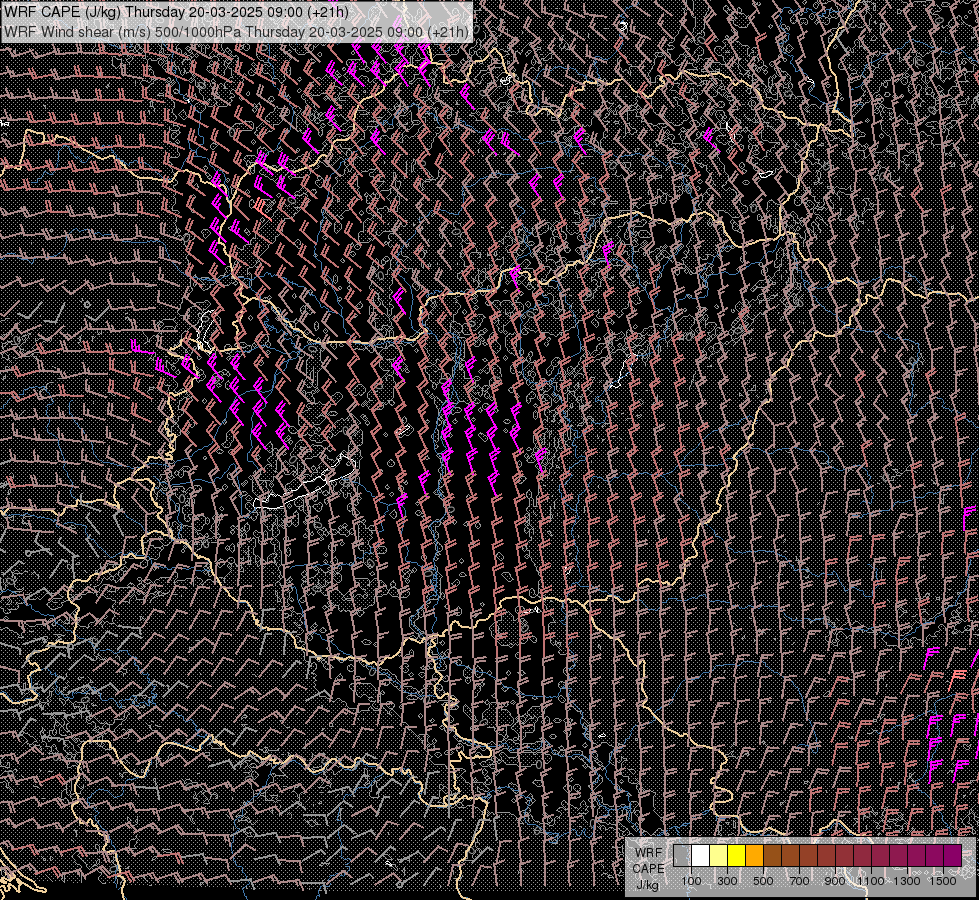Click the legend value 300
Screen dimensions: 979x900
pyautogui.click(x=727, y=881)
